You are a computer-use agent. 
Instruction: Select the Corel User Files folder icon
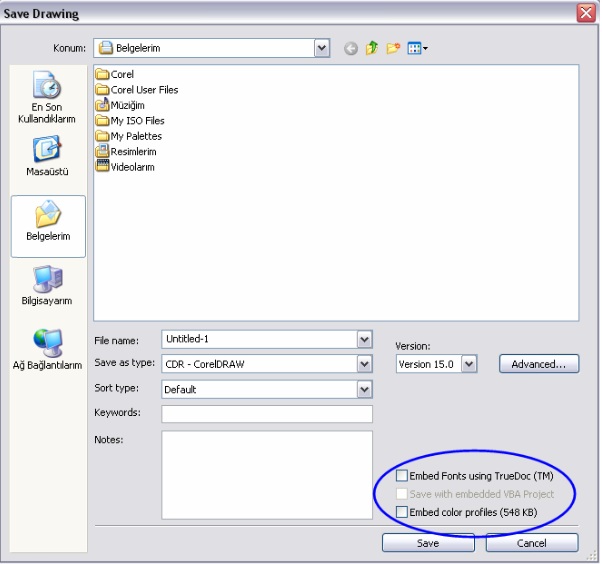[x=102, y=90]
